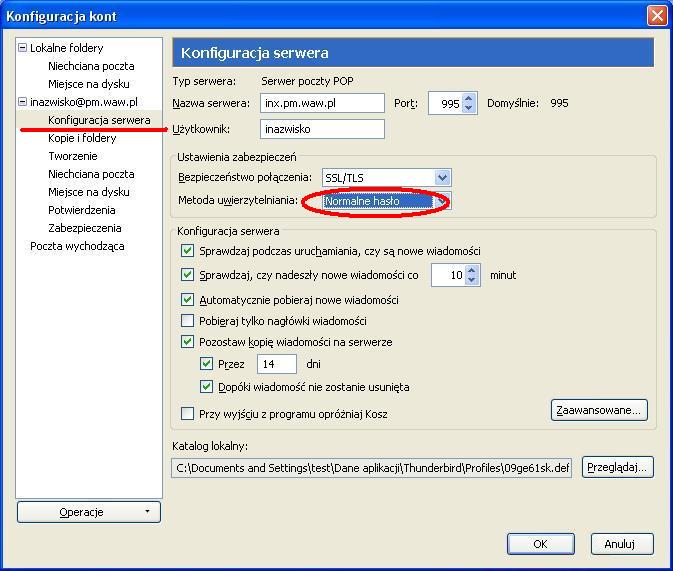Viewport: 673px width, 571px height.
Task: Collapse the Lokalne foldery tree node
Action: click(23, 48)
